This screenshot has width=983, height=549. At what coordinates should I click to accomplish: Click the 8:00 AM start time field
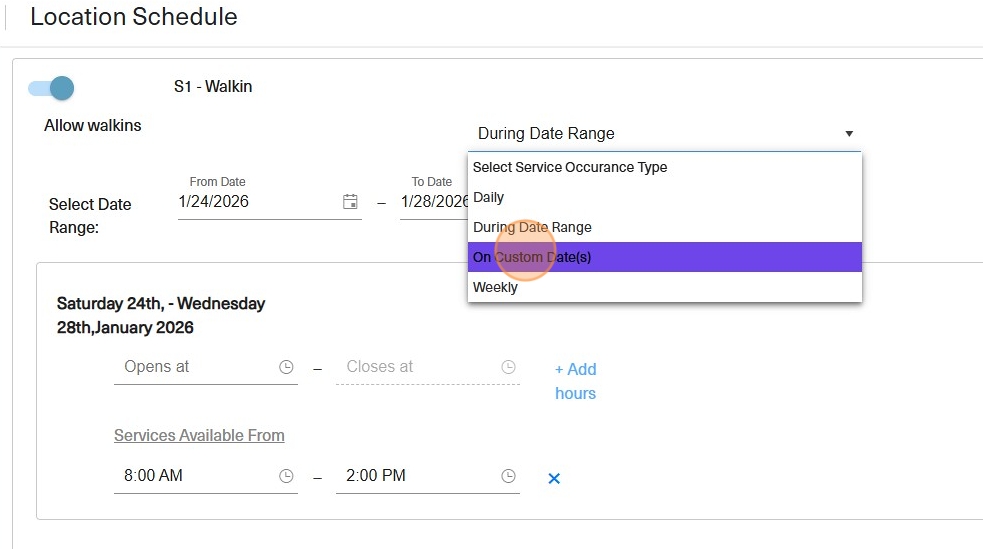[x=195, y=476]
